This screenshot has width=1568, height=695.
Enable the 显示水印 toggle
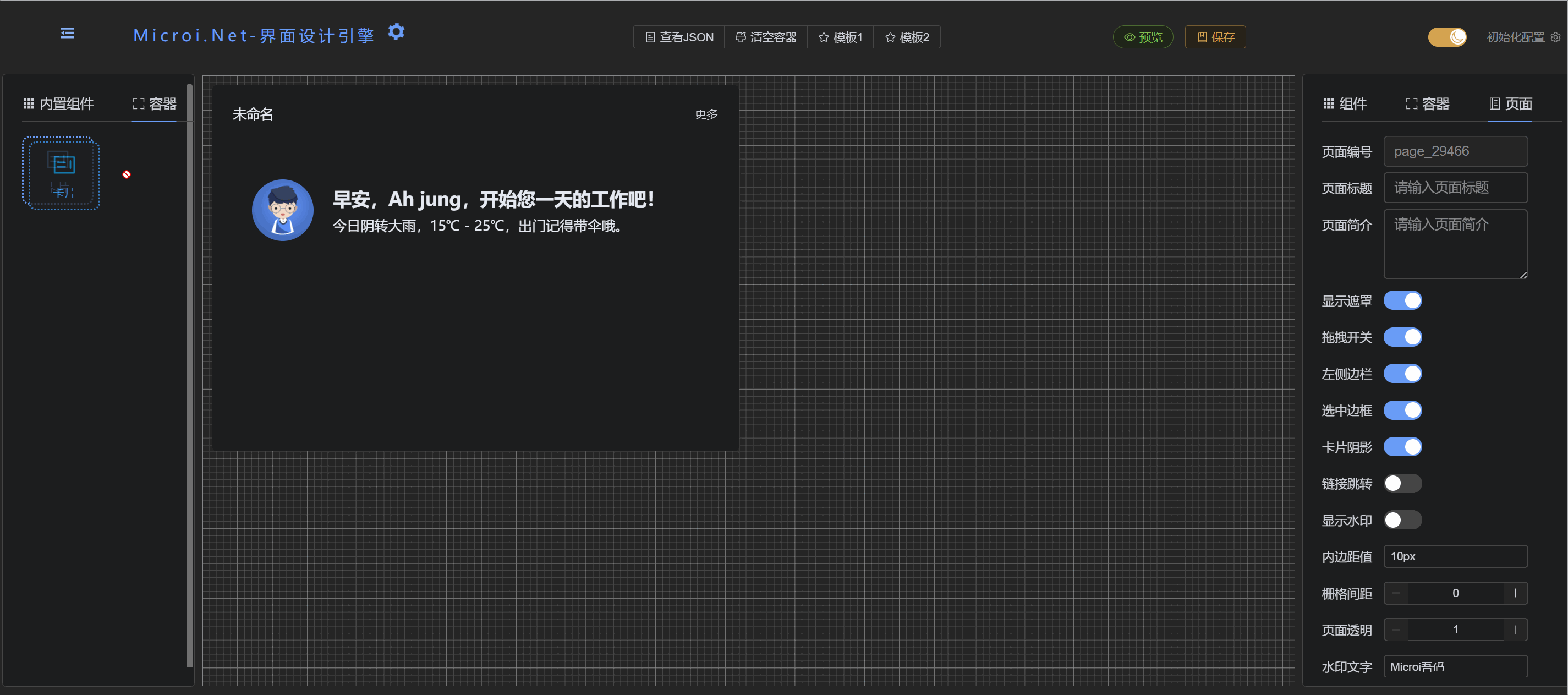[x=1402, y=519]
